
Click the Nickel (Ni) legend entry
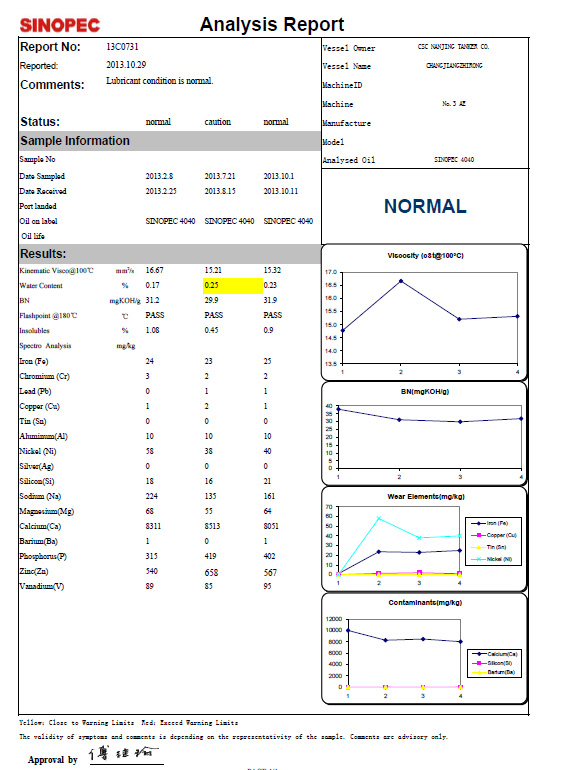click(491, 559)
